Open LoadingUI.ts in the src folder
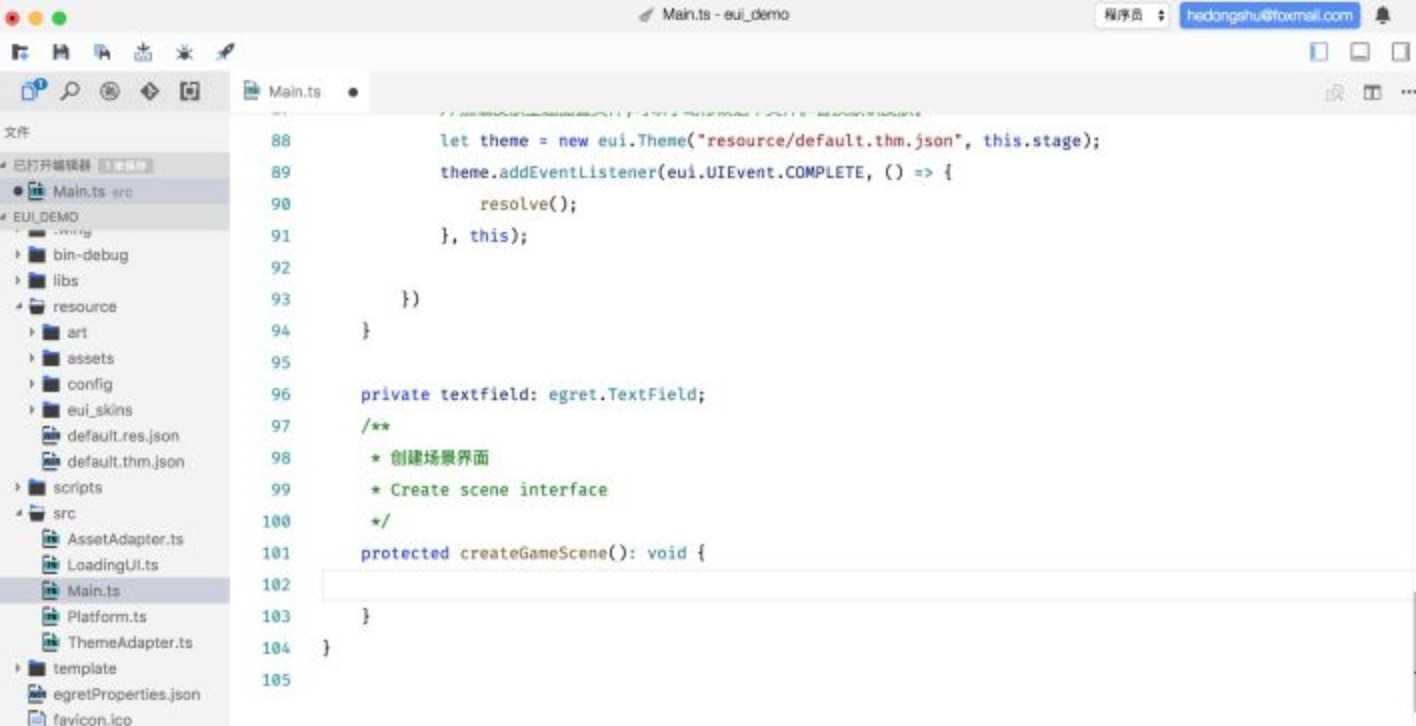The height and width of the screenshot is (726, 1416). [x=115, y=565]
